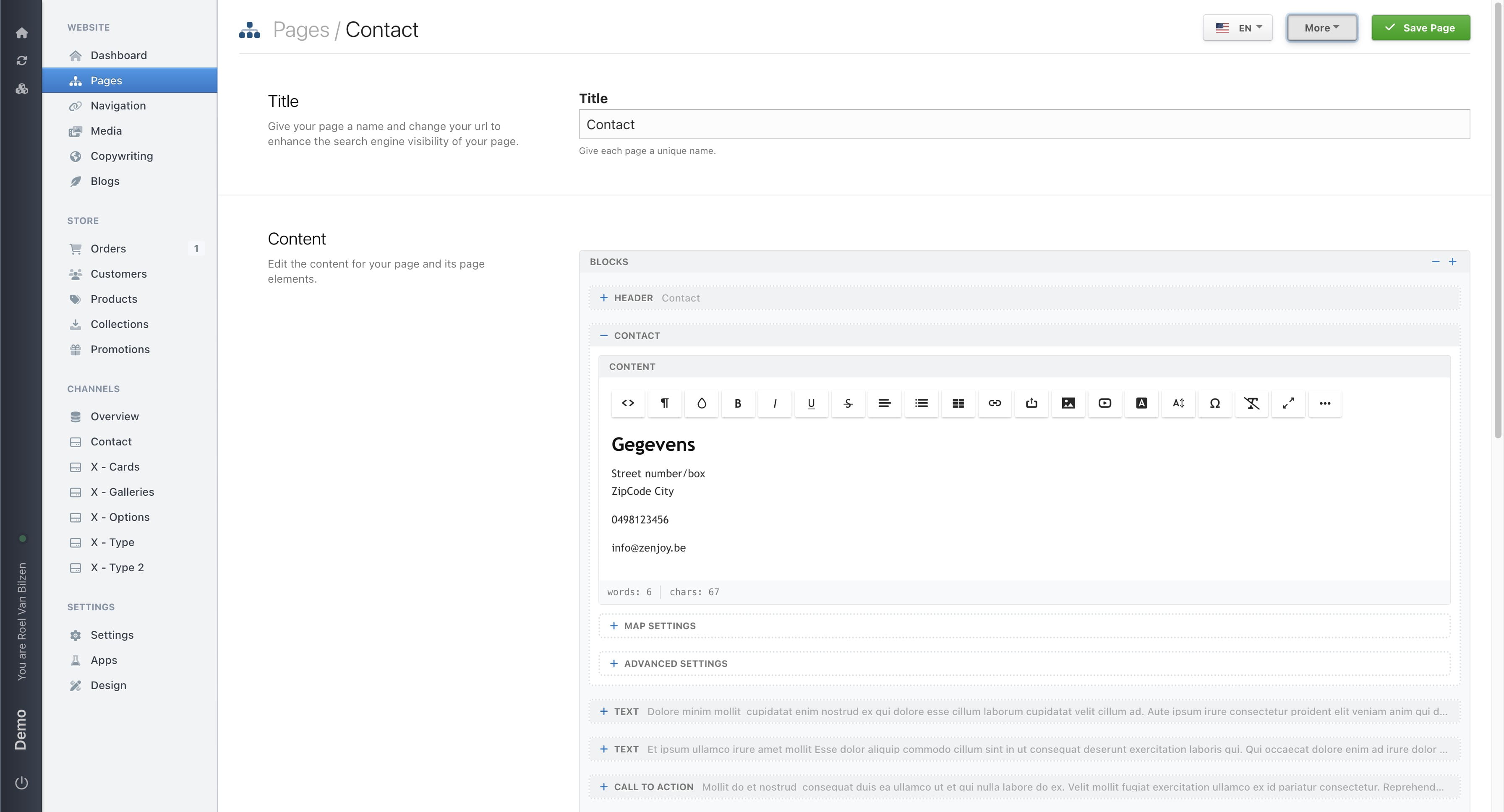Toggle underline formatting in the editor

click(811, 403)
